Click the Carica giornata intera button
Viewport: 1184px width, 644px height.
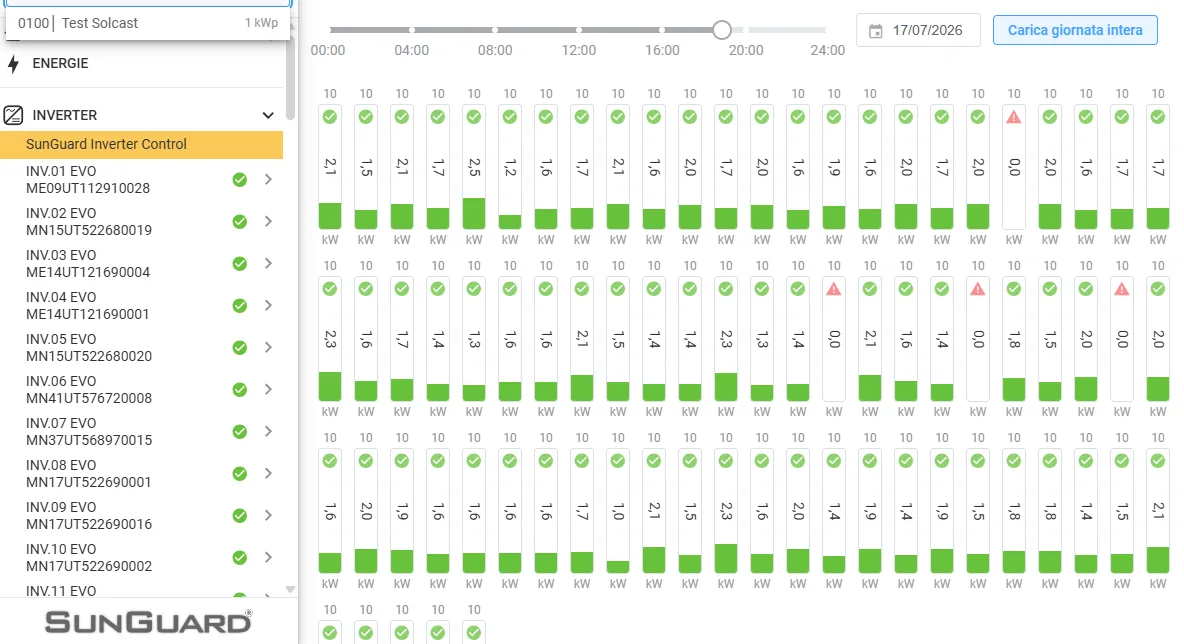click(1075, 30)
